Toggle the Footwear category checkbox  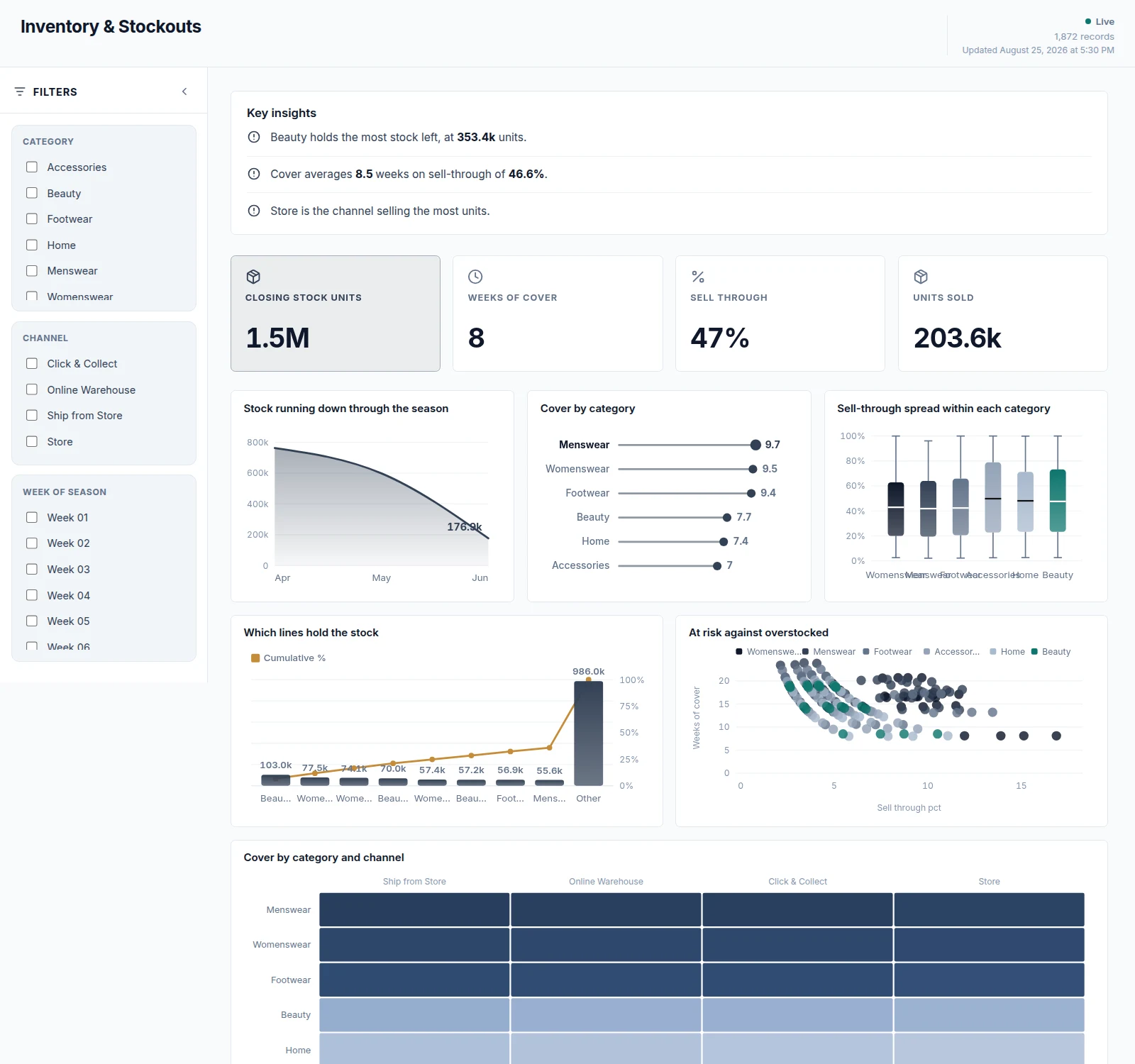tap(32, 218)
